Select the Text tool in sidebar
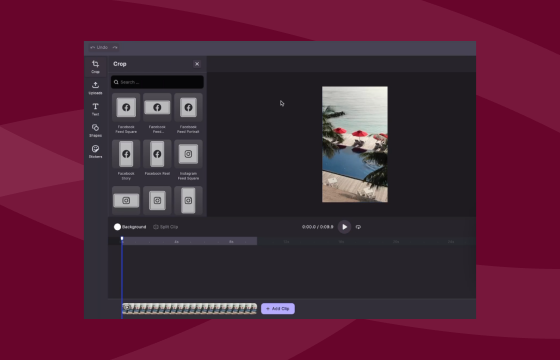 click(x=95, y=109)
